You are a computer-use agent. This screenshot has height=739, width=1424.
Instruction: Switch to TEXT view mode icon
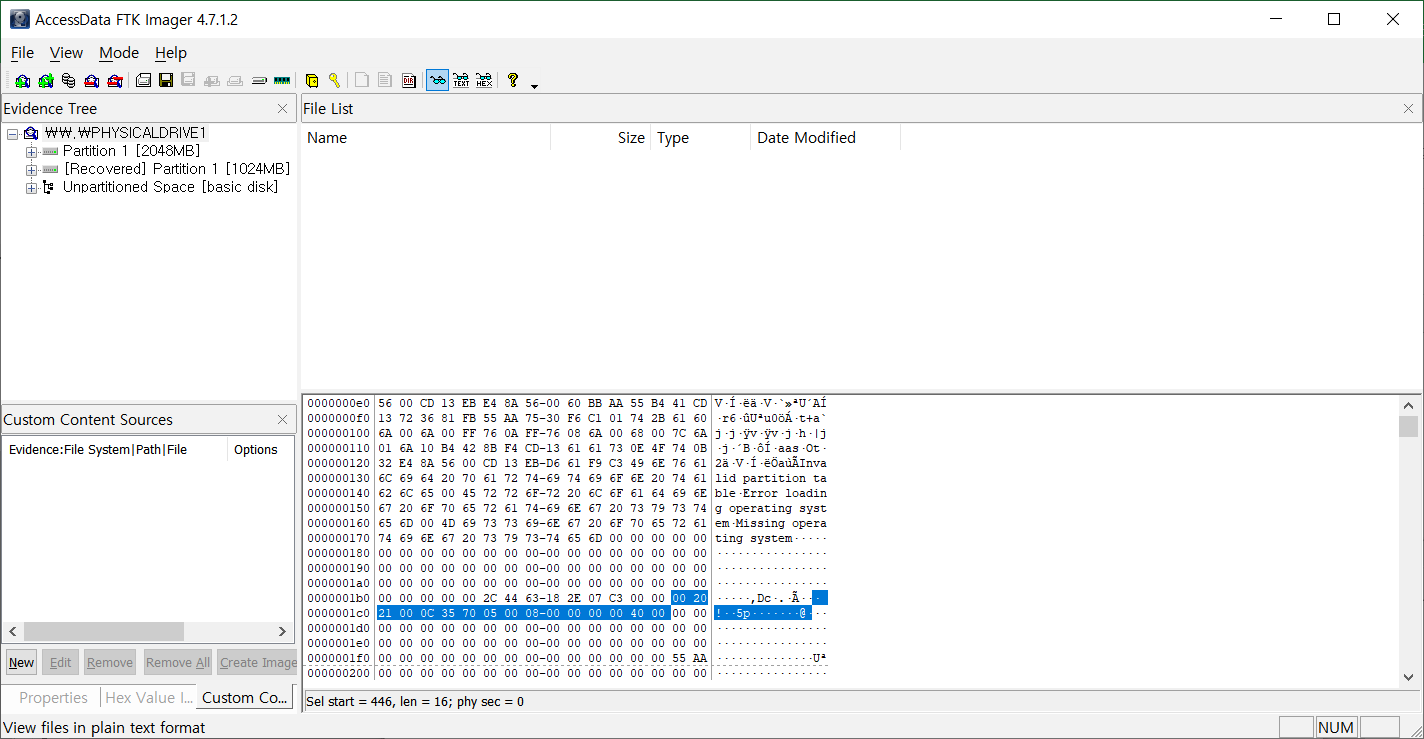pos(461,81)
